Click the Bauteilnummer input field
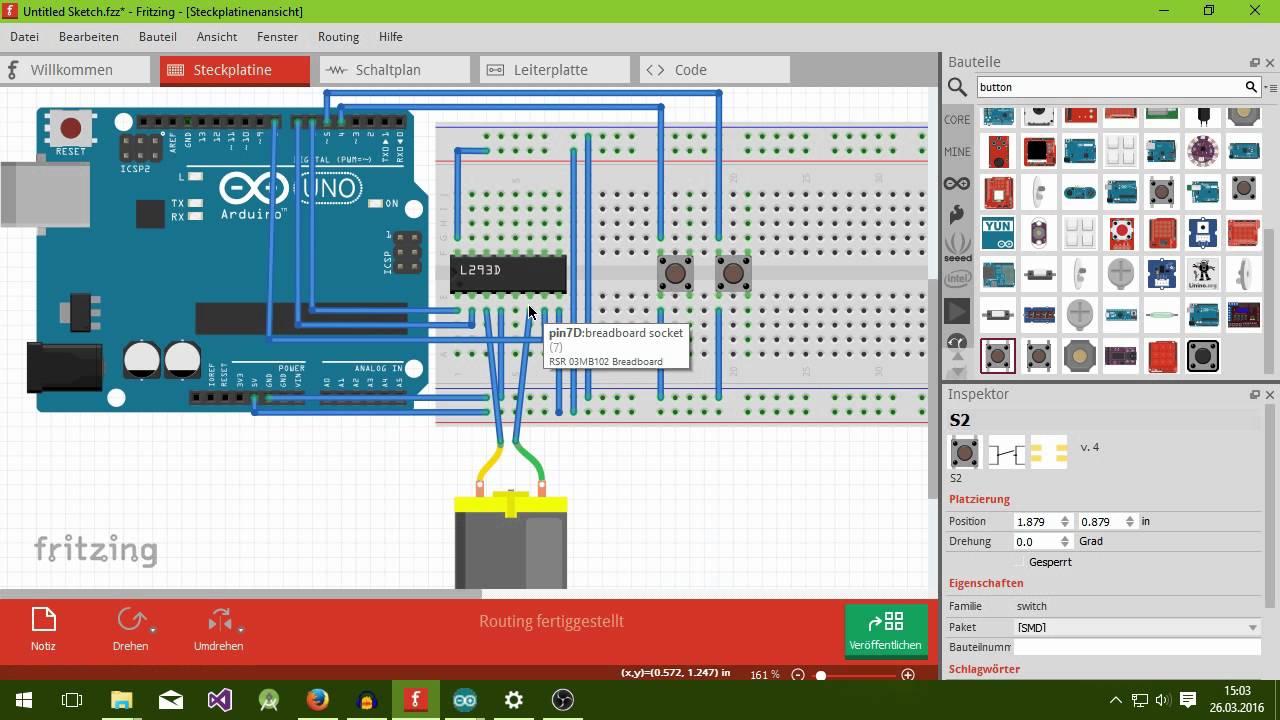 (1137, 648)
